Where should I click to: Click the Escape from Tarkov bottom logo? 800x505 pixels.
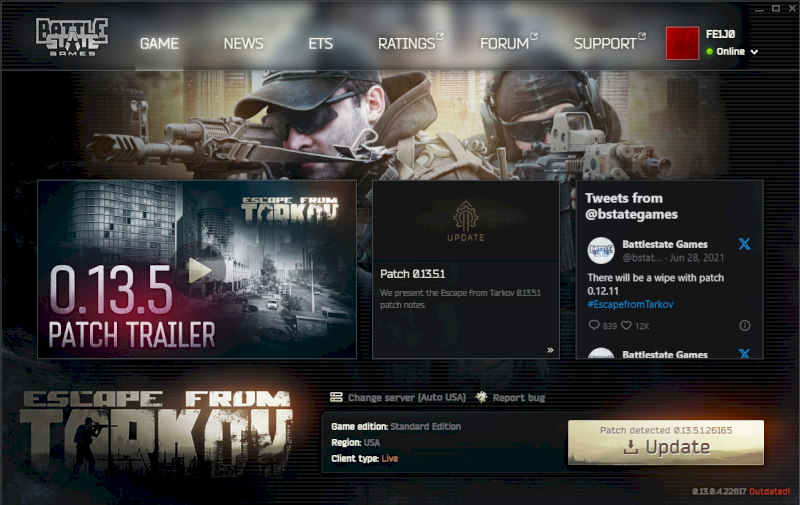(156, 432)
